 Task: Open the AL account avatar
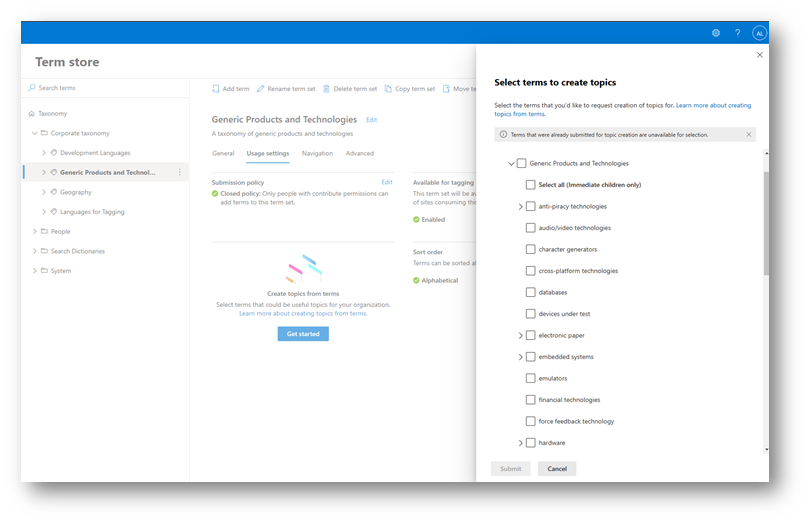[x=759, y=33]
